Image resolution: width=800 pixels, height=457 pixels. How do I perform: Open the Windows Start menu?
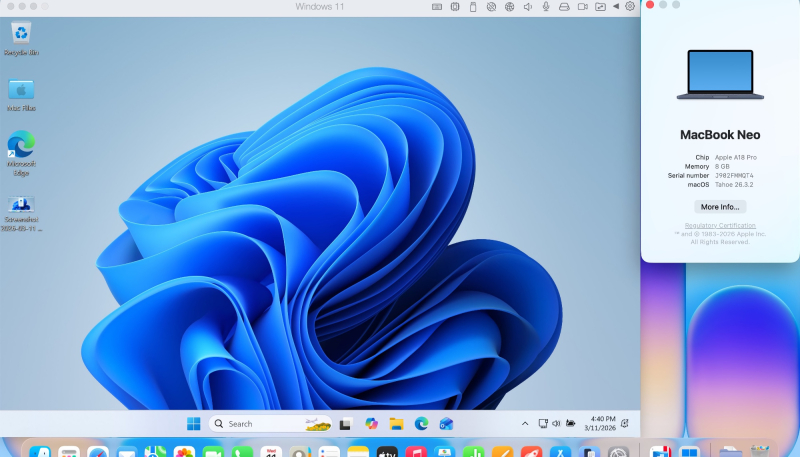pos(194,424)
